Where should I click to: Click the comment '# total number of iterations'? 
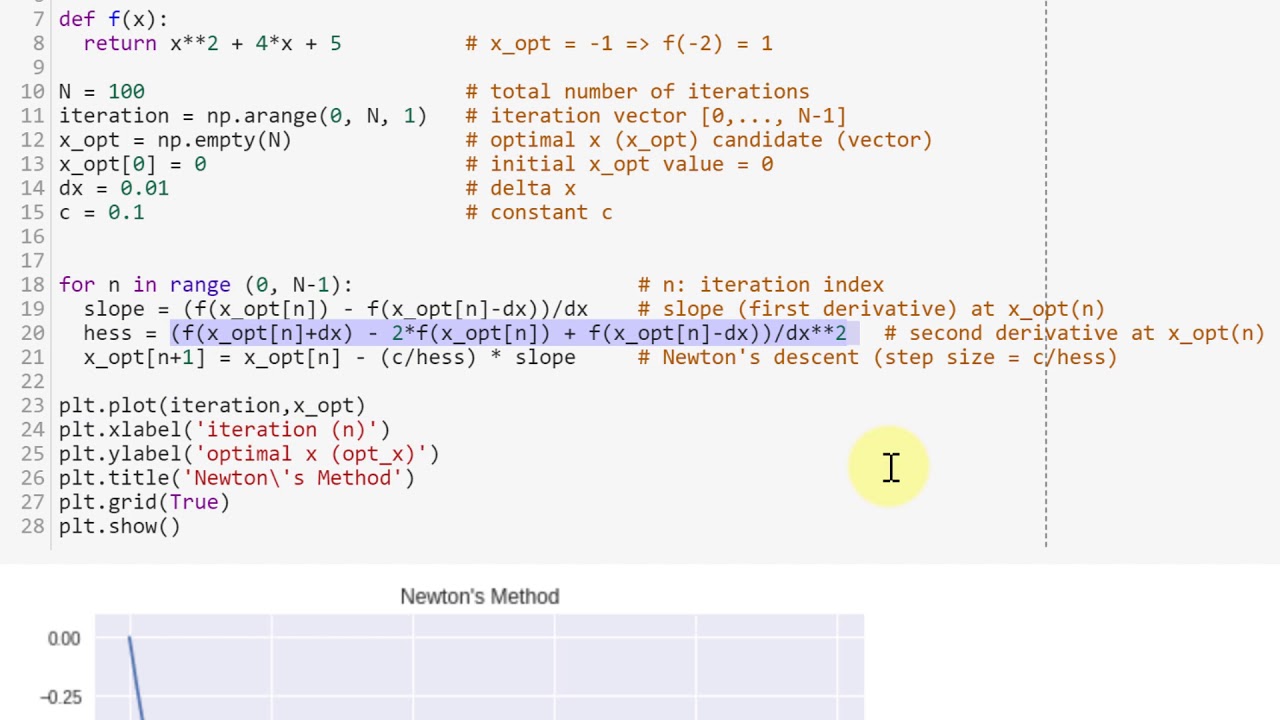tap(637, 91)
